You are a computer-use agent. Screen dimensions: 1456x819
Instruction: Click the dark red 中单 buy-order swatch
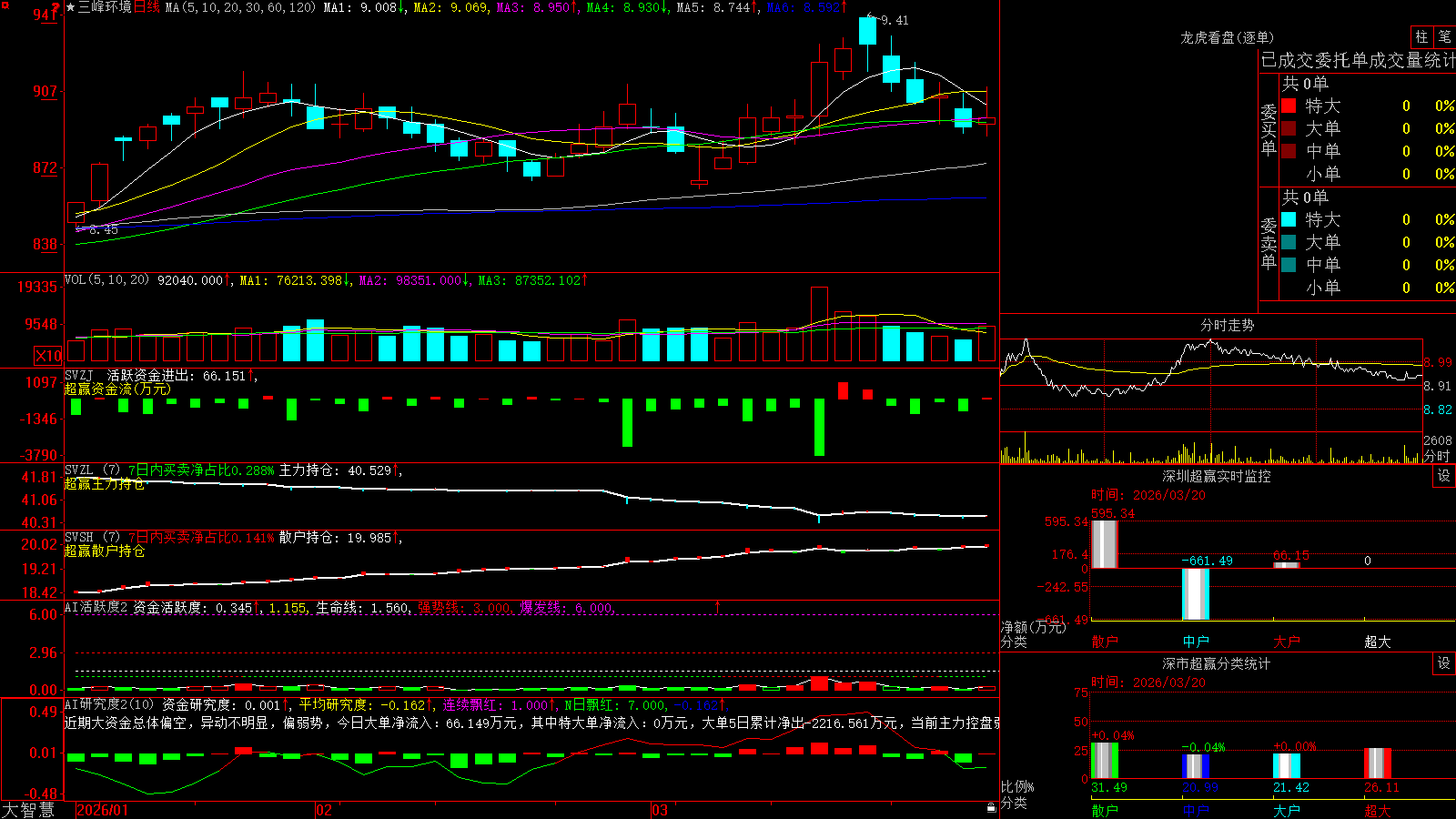(1289, 151)
